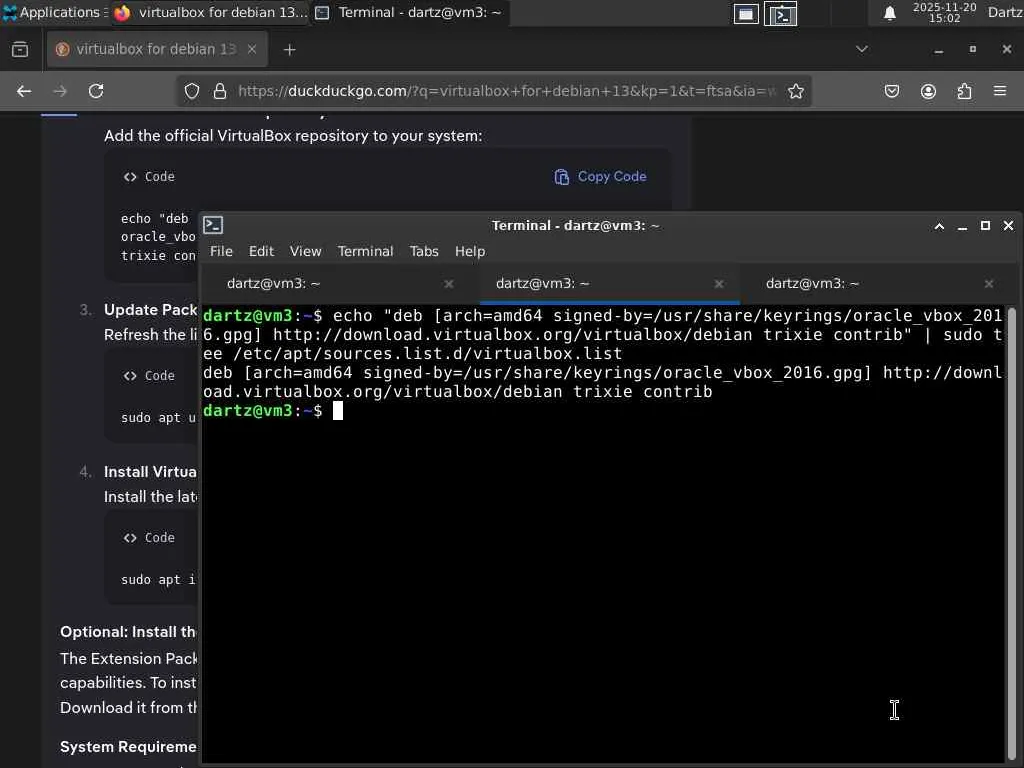
Task: Close the first terminal tab
Action: (449, 283)
